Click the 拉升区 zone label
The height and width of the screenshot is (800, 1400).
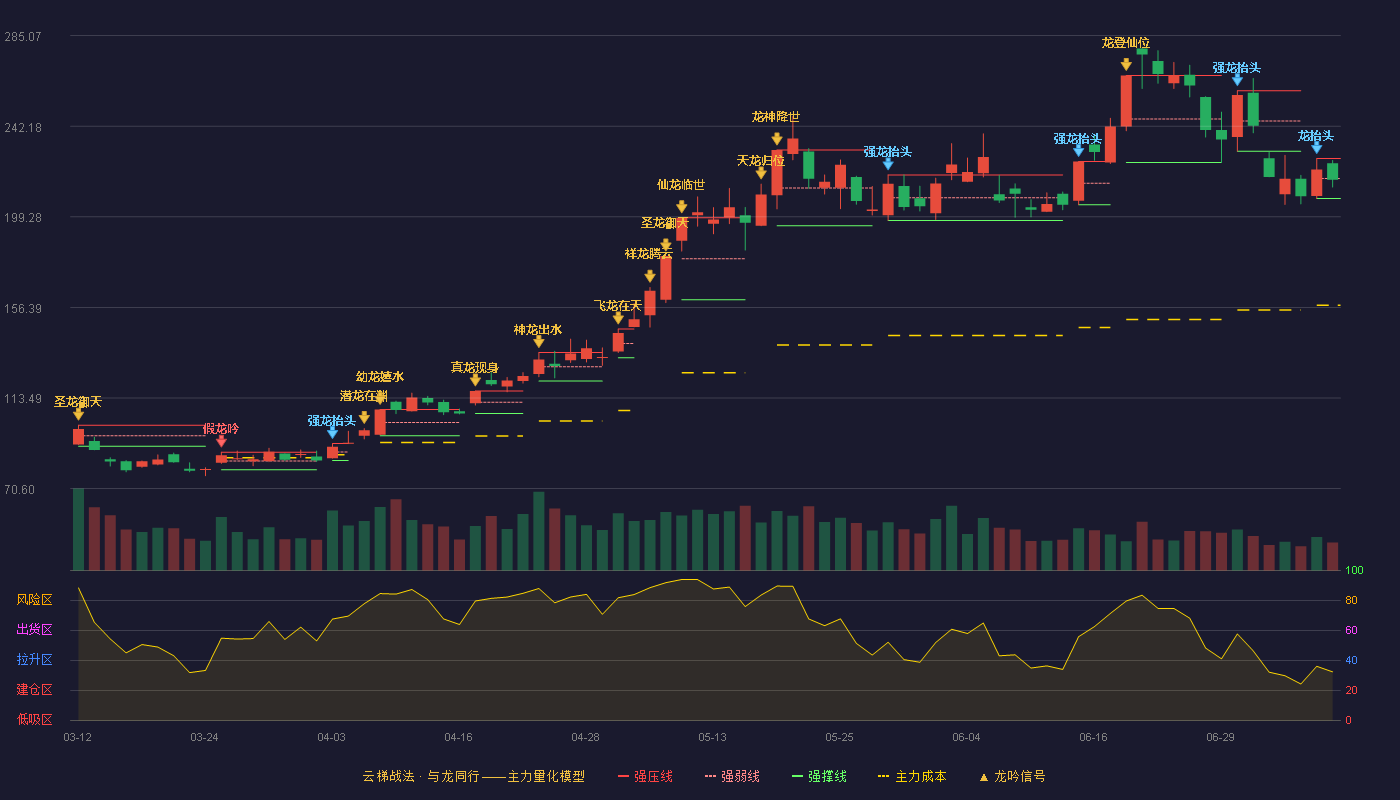point(34,660)
